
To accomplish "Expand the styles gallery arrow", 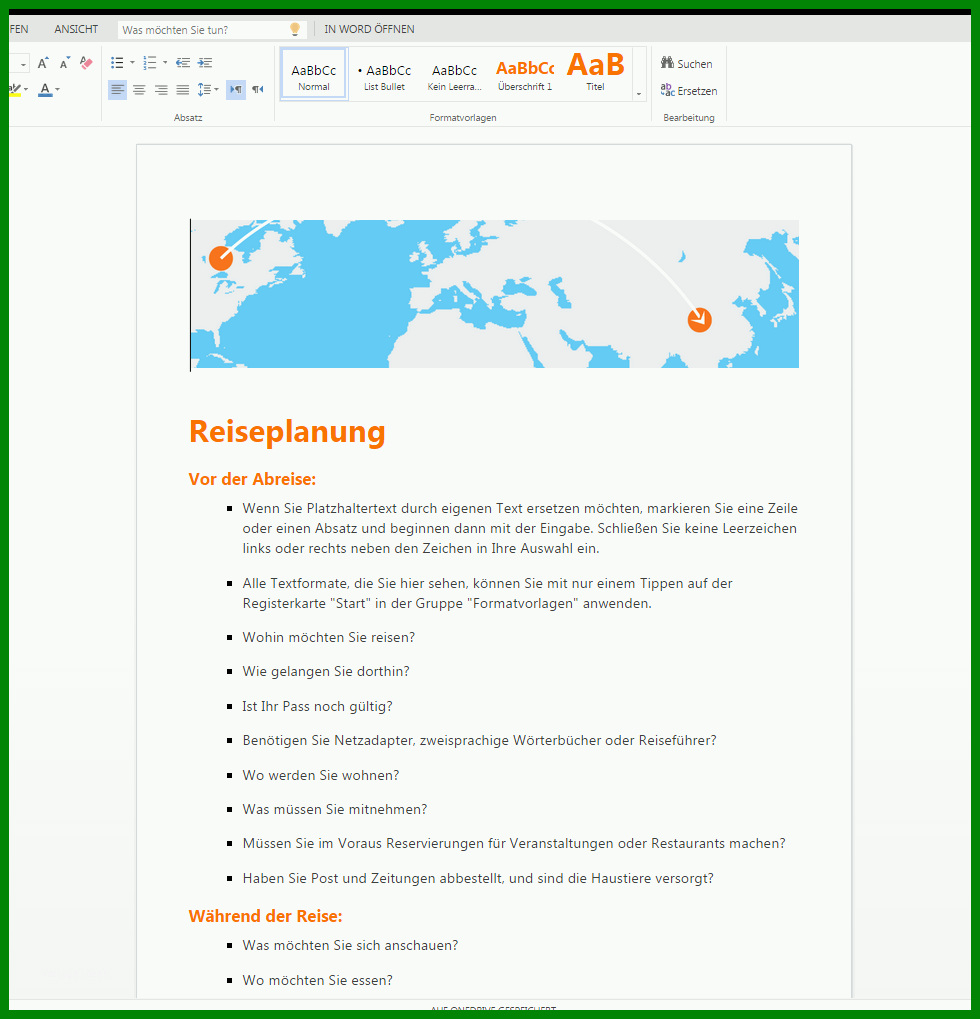I will pyautogui.click(x=639, y=94).
